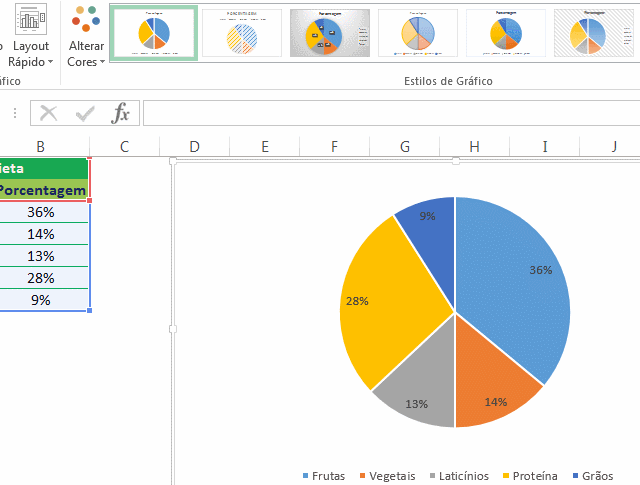The image size is (640, 485).
Task: Open Insert Function via the fx icon
Action: [120, 113]
